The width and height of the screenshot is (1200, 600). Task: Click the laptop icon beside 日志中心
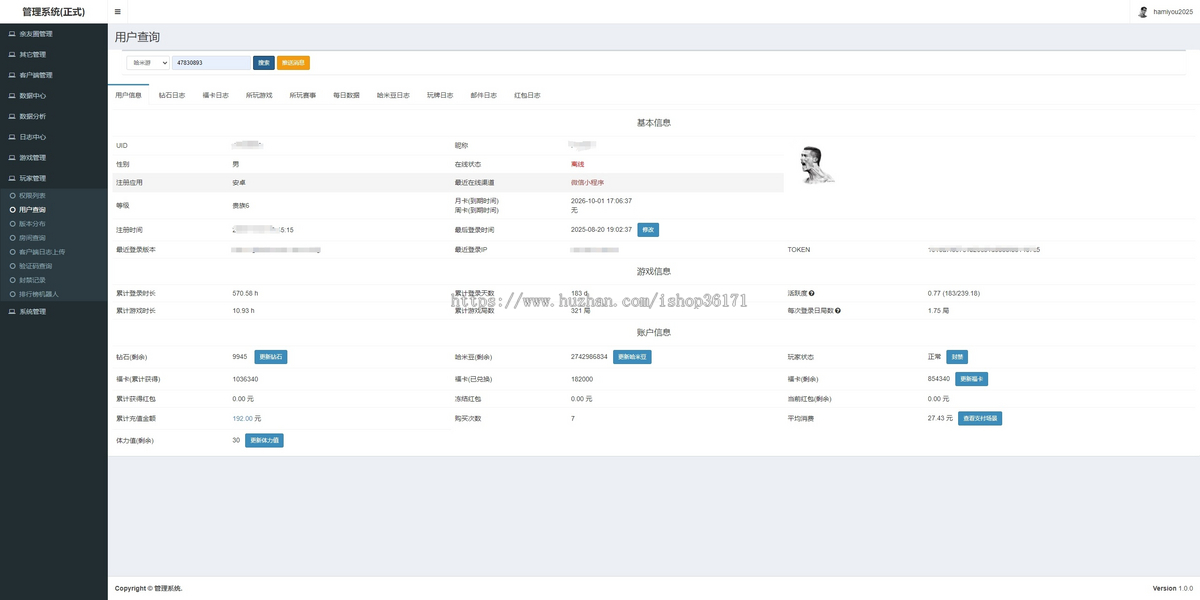click(x=12, y=137)
